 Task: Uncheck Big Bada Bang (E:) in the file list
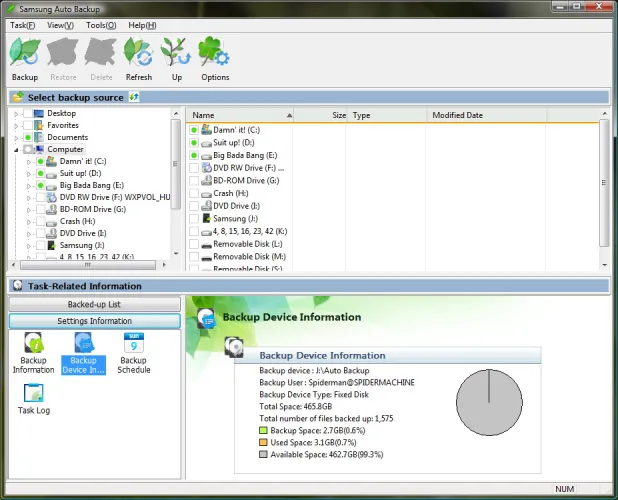pyautogui.click(x=194, y=155)
